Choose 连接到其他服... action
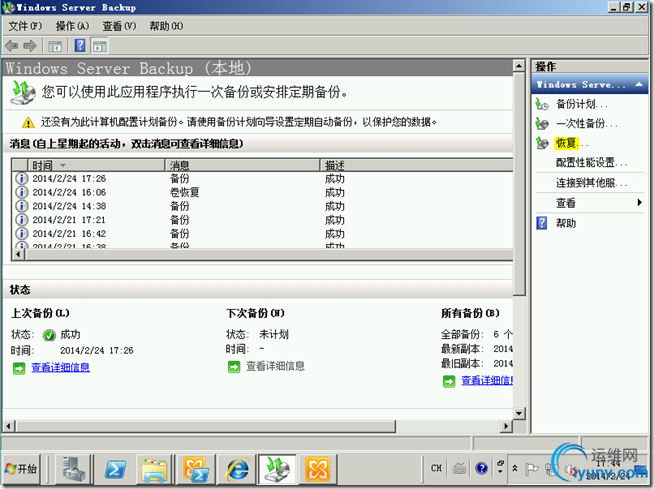This screenshot has height=489, width=654. coord(591,183)
